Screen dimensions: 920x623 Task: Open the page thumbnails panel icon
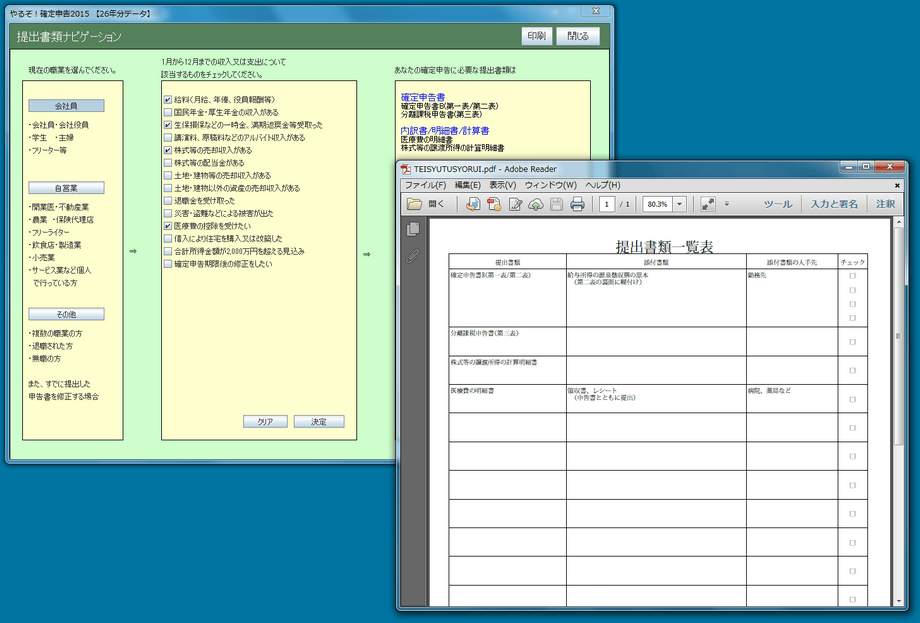413,229
